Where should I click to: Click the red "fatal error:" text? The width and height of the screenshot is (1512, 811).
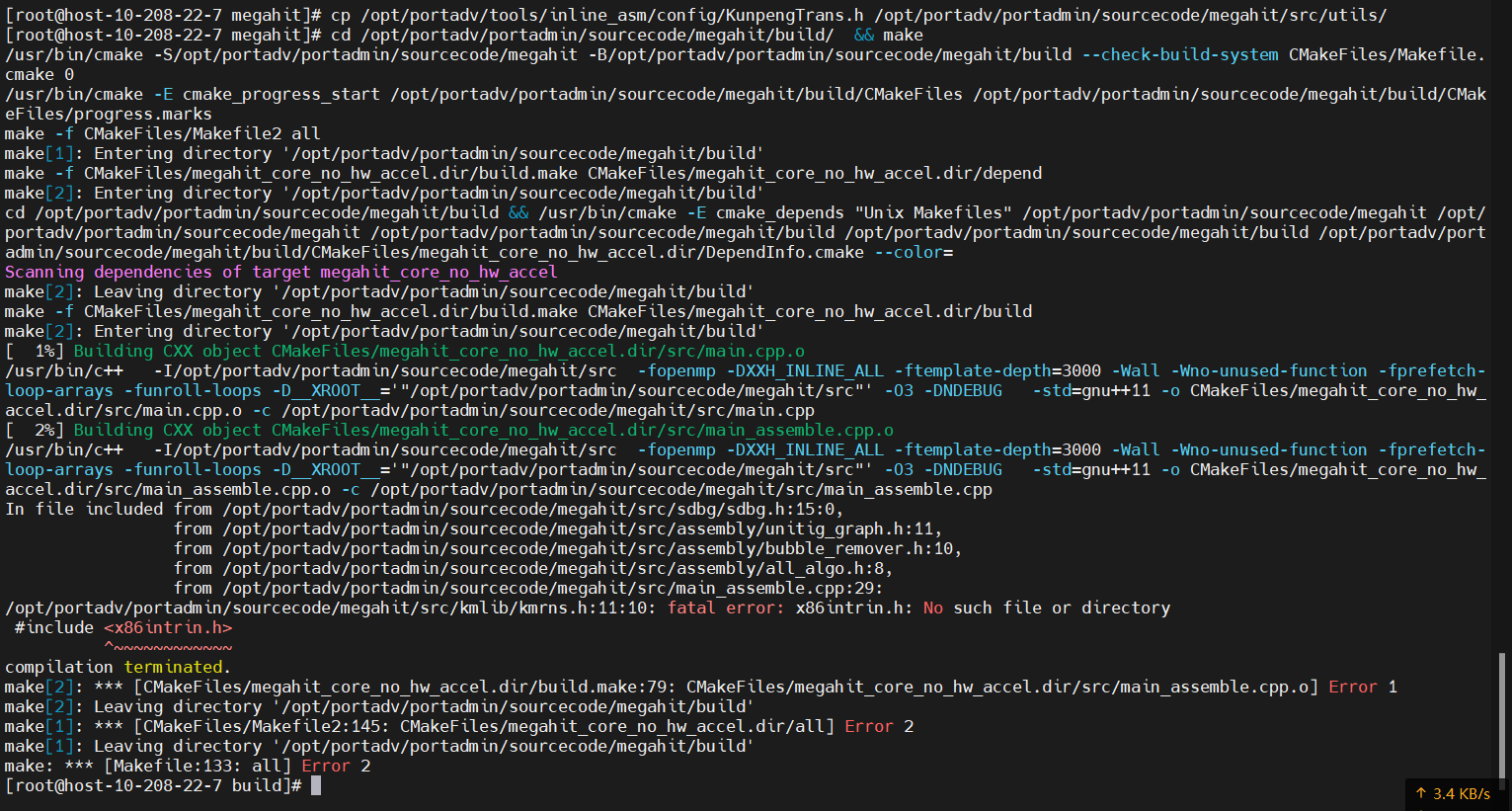(x=726, y=608)
